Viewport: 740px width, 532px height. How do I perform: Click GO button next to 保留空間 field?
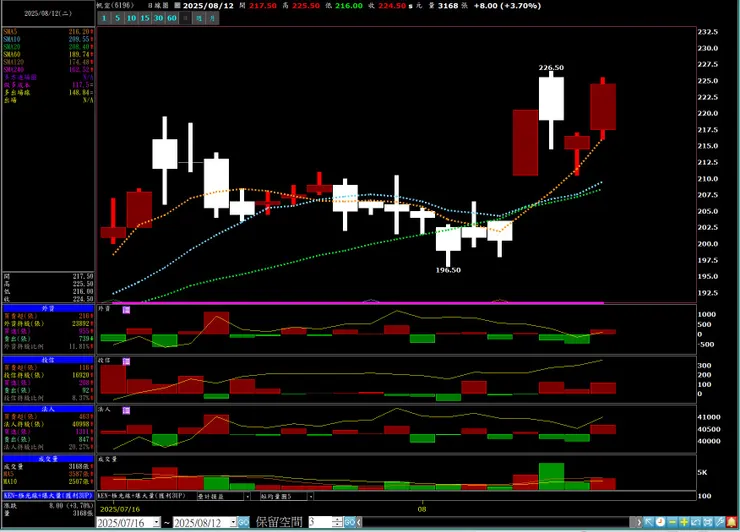(x=350, y=522)
